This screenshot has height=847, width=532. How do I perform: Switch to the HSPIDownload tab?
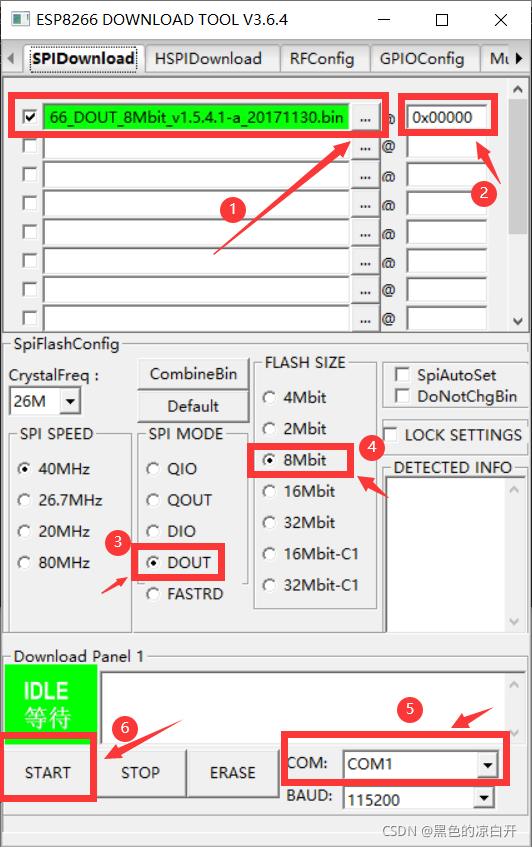[208, 58]
